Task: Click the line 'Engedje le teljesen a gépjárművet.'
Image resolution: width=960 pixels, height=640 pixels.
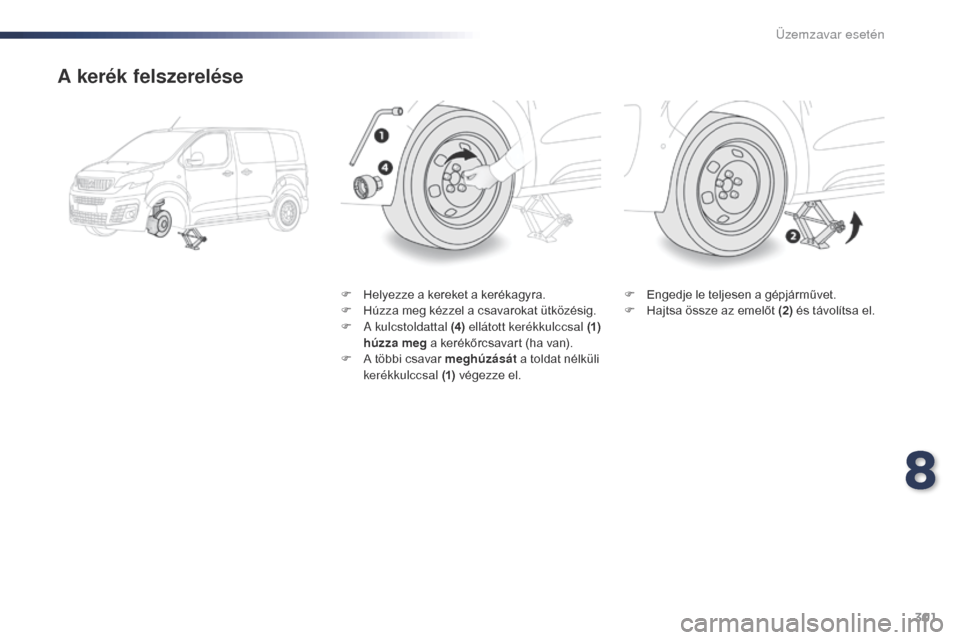Action: pyautogui.click(x=741, y=294)
